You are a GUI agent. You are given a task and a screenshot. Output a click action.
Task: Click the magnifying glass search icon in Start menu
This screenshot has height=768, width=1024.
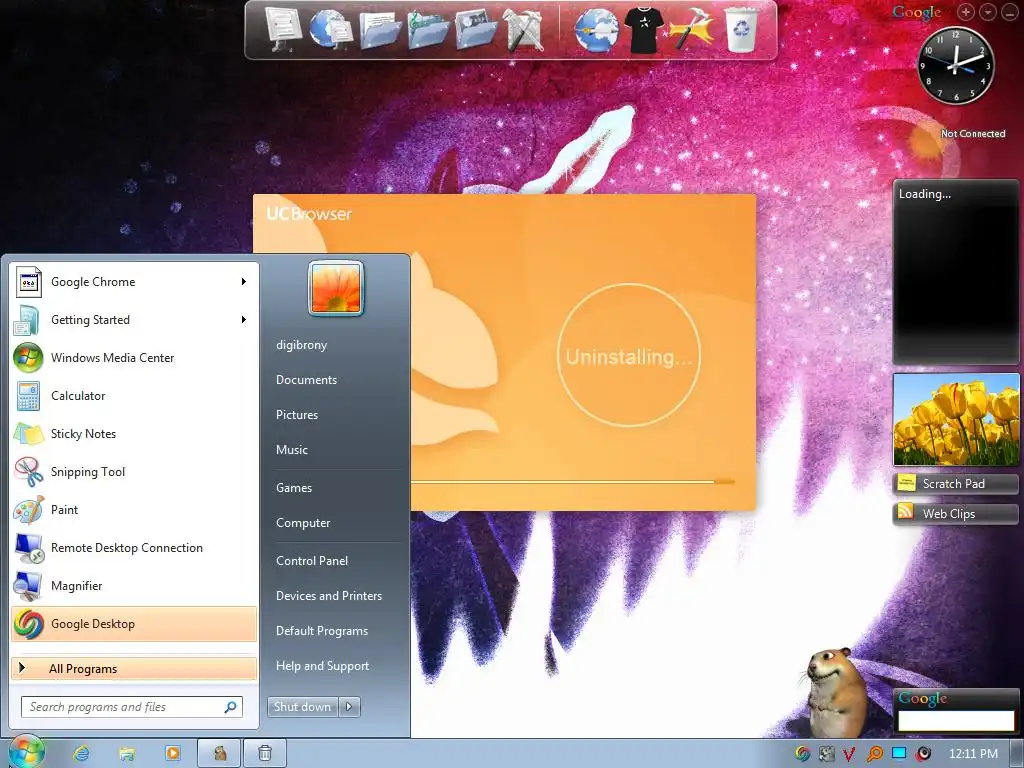coord(230,707)
